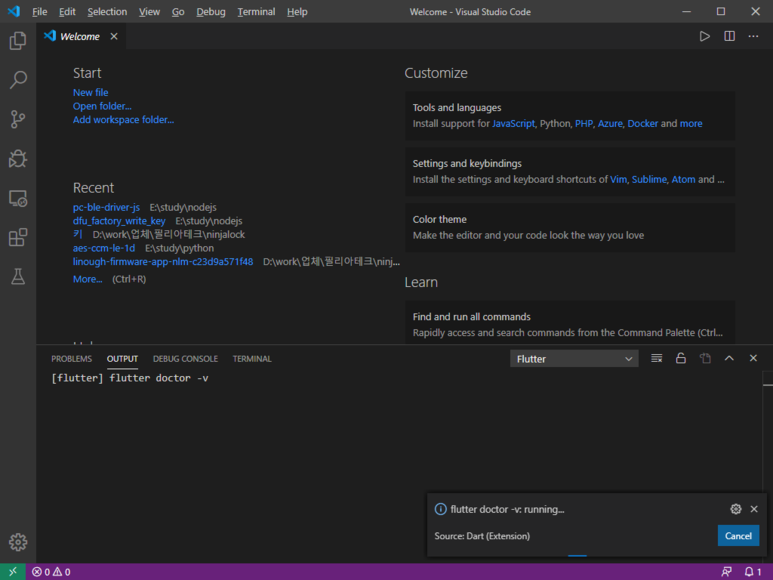Open the notifications bell in status bar
This screenshot has height=580, width=773.
[x=753, y=572]
